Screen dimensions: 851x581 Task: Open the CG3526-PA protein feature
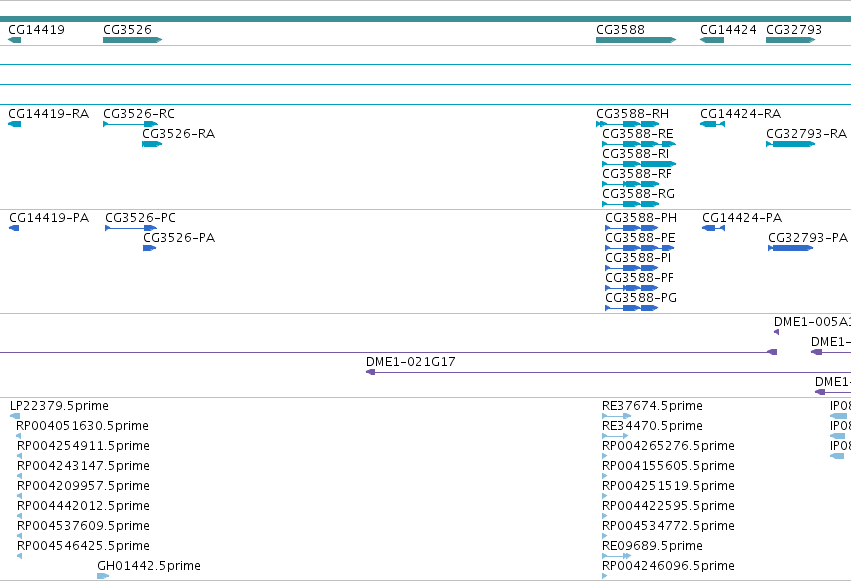pos(179,238)
